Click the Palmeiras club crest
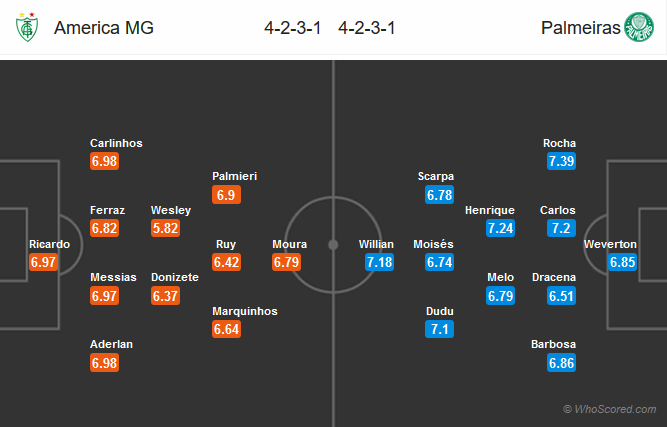667x427 pixels. pos(638,27)
